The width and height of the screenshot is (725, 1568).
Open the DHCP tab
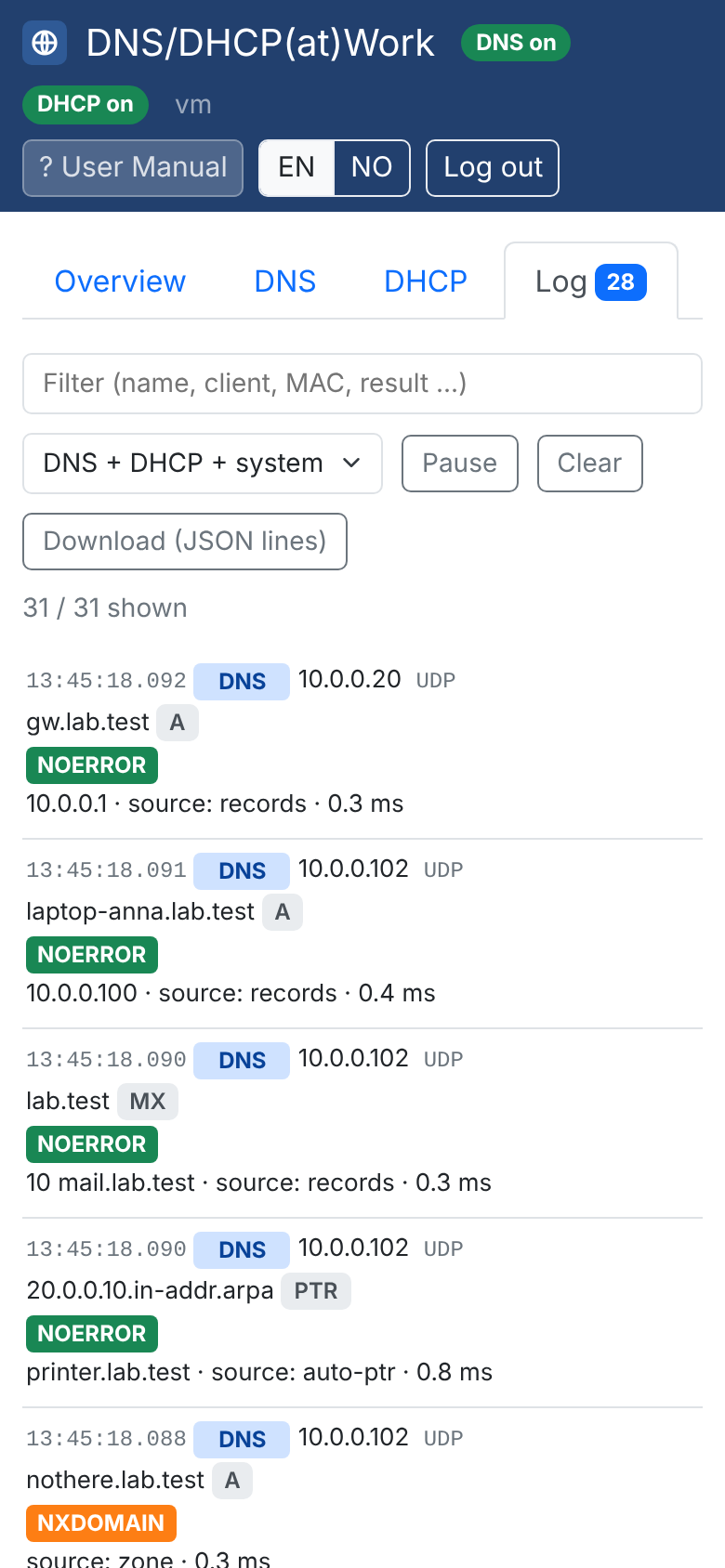426,281
